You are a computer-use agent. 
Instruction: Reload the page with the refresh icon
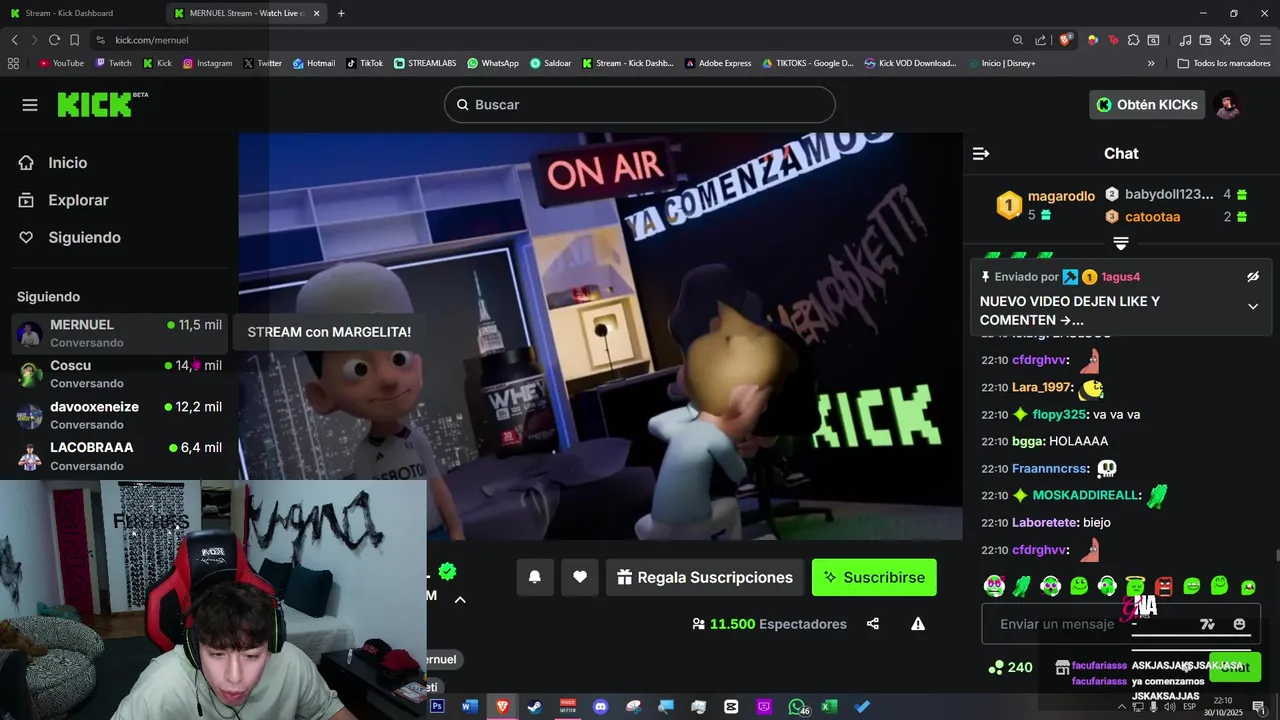[x=54, y=40]
